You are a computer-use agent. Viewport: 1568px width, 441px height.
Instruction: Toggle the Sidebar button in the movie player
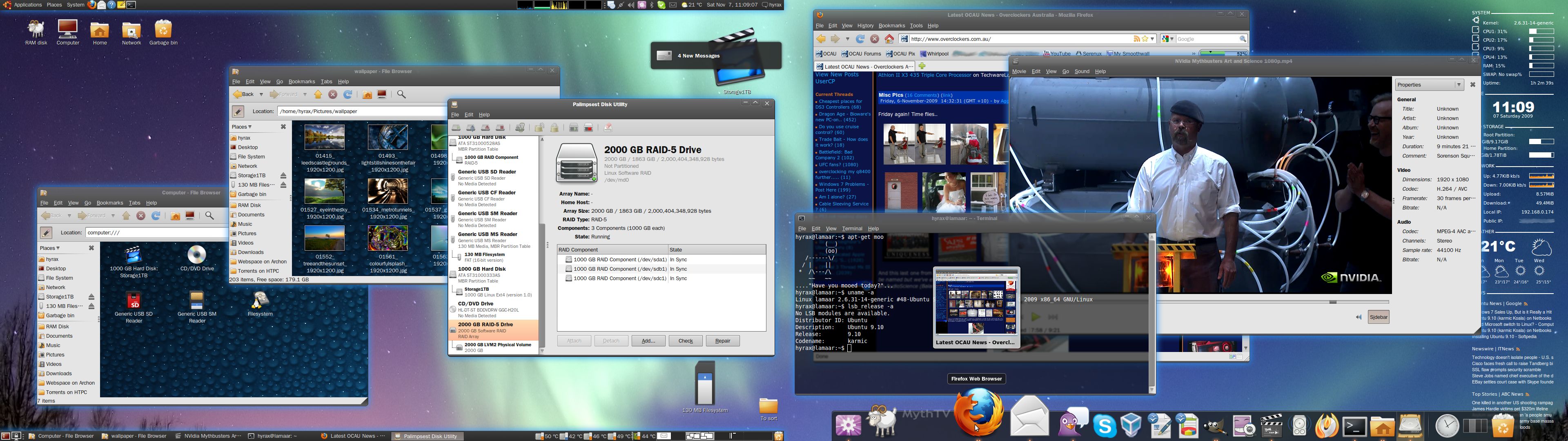point(1379,317)
